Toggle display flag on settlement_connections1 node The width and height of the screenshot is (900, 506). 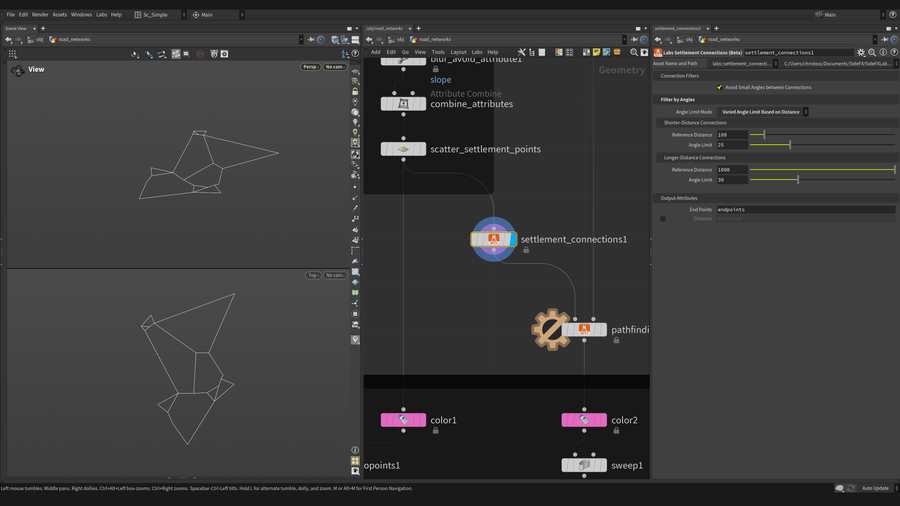click(512, 239)
